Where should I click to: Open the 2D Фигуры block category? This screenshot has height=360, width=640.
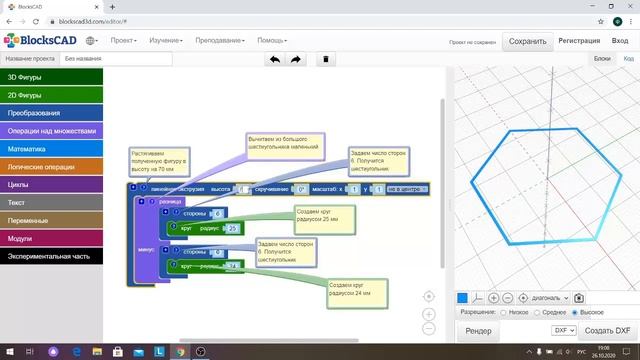[x=51, y=95]
